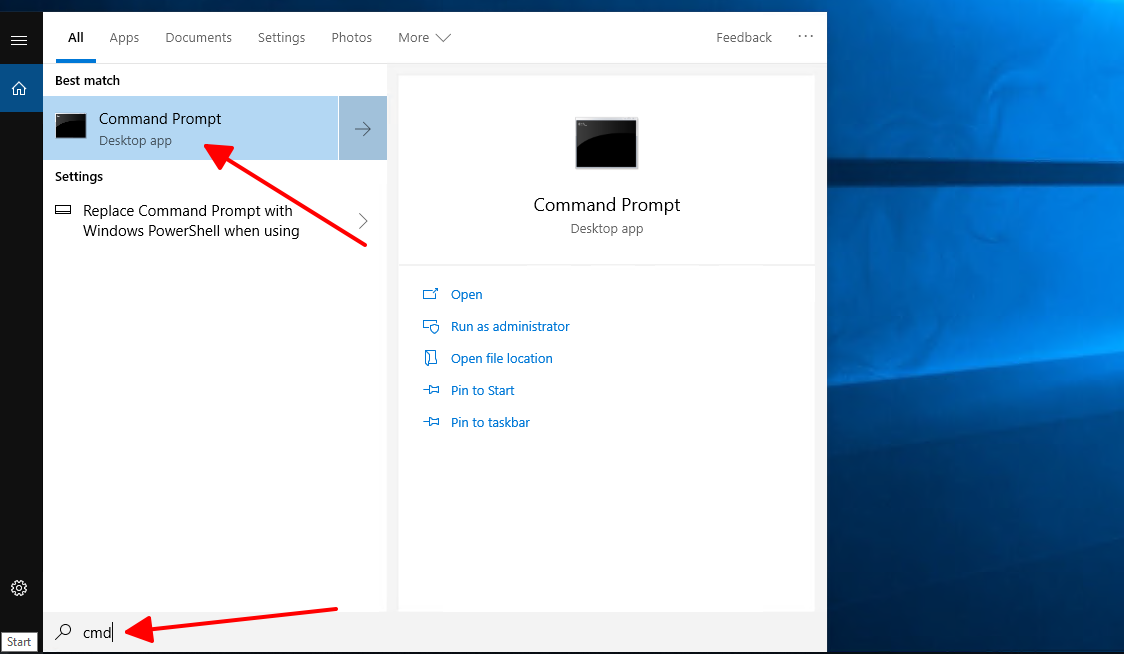Click the large Command Prompt preview icon
1124x654 pixels.
coord(606,143)
